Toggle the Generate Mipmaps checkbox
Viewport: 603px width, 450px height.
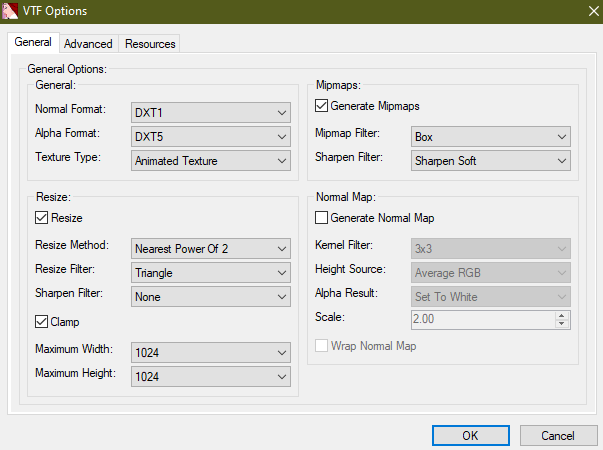pos(322,106)
